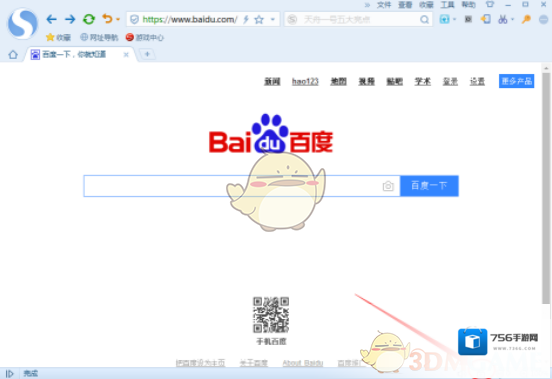
Task: Click the 关于百度 footer link
Action: click(254, 363)
